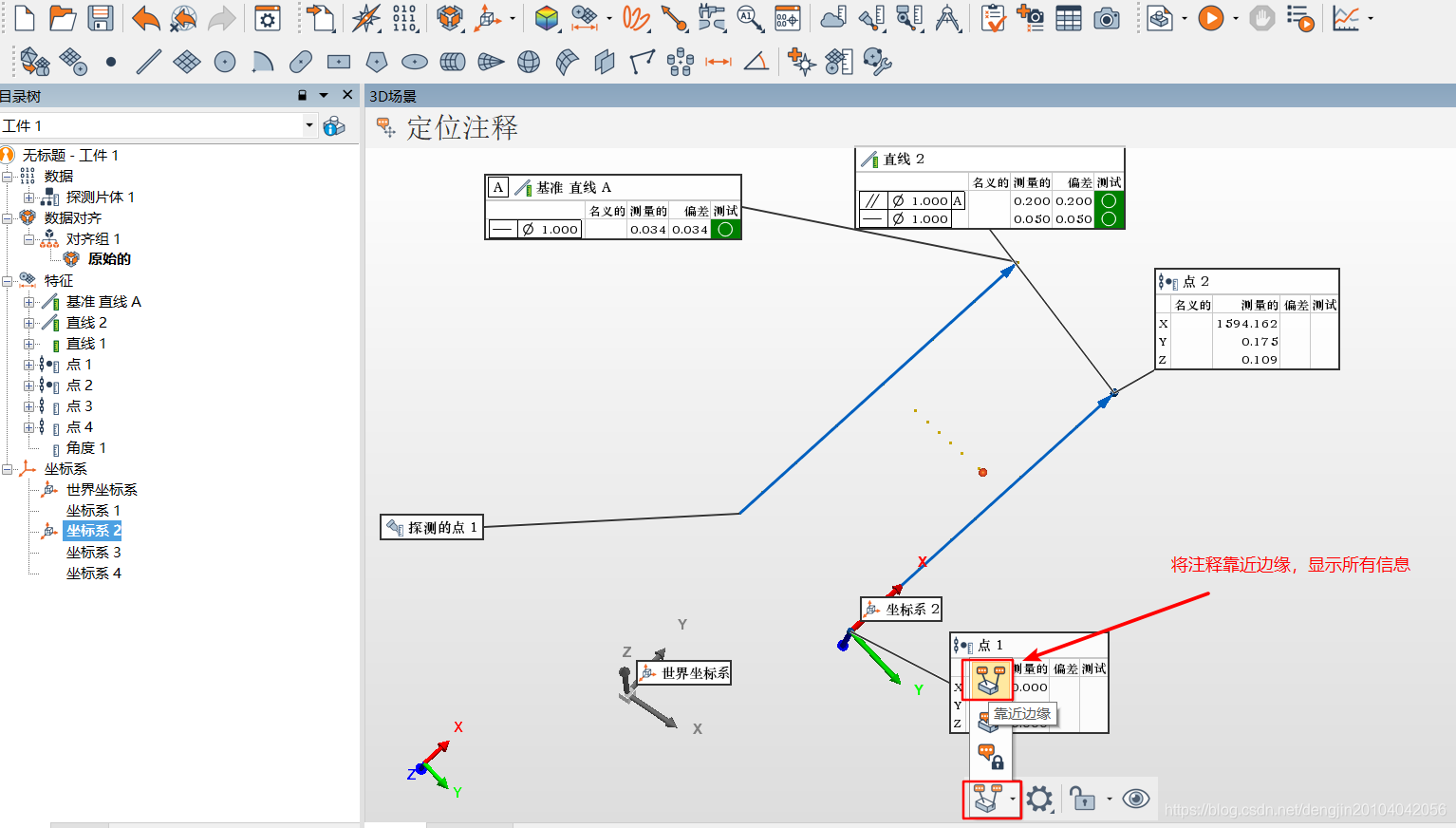Create a distance dimension feature
The image size is (1456, 828).
tap(719, 62)
